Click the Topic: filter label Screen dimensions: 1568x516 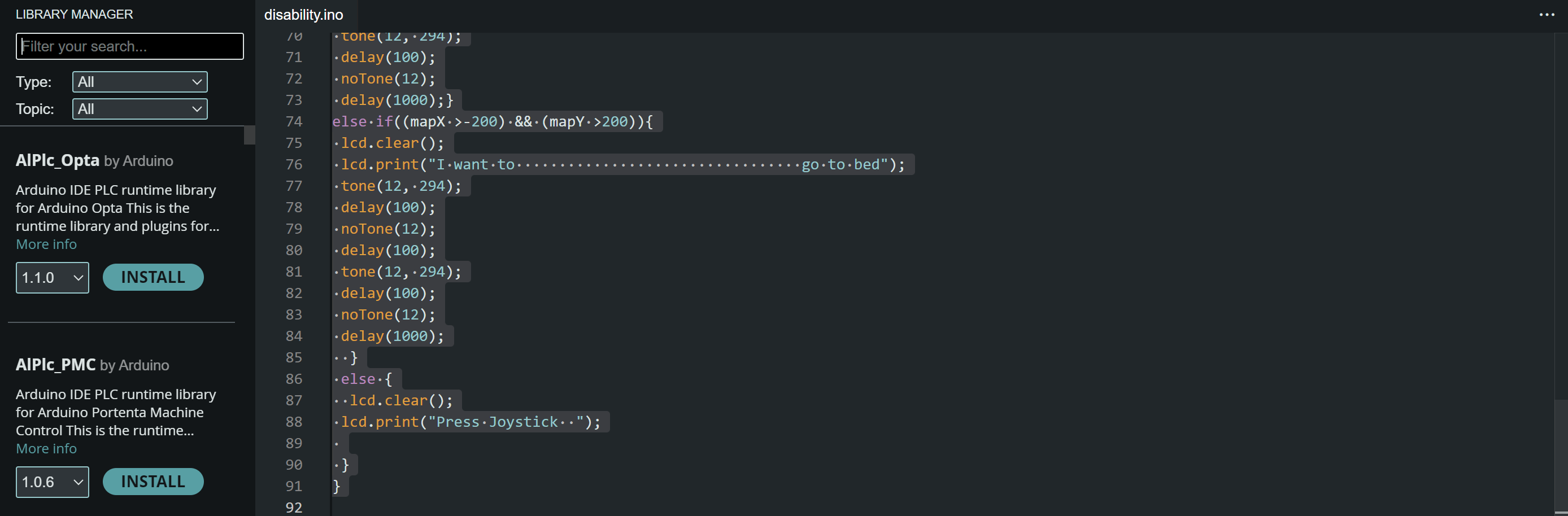point(34,110)
